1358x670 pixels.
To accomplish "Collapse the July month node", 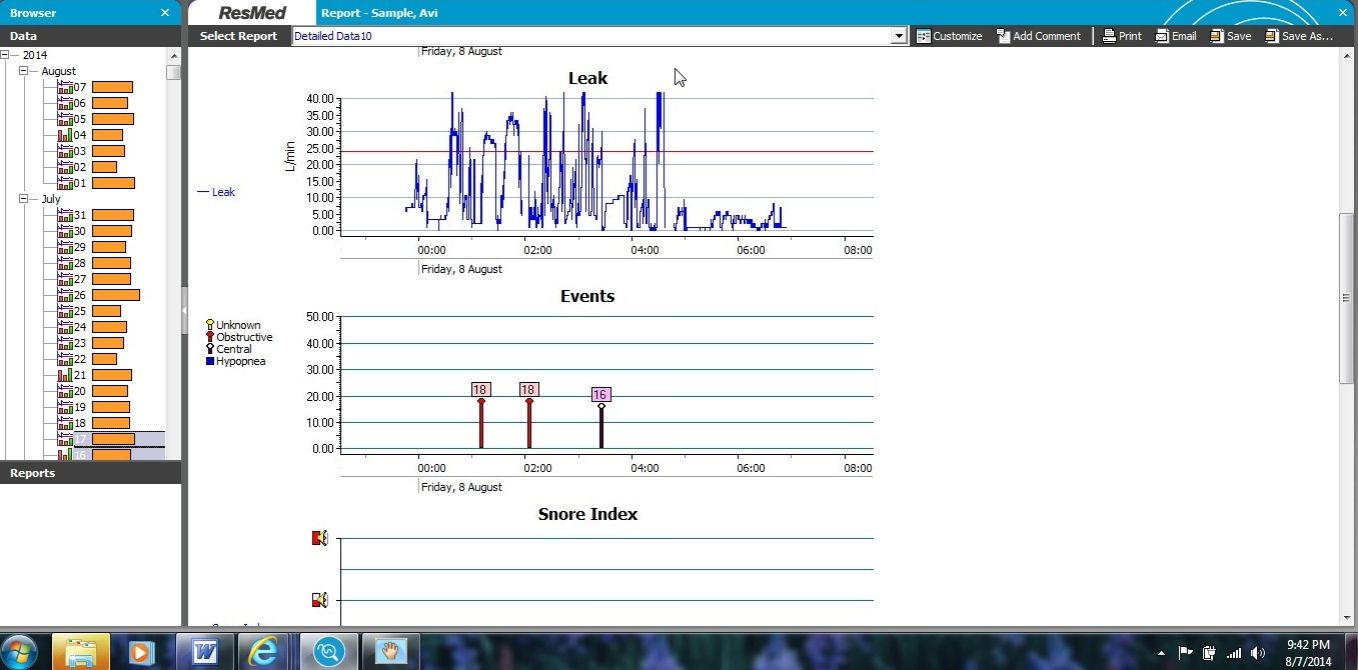I will pyautogui.click(x=24, y=199).
